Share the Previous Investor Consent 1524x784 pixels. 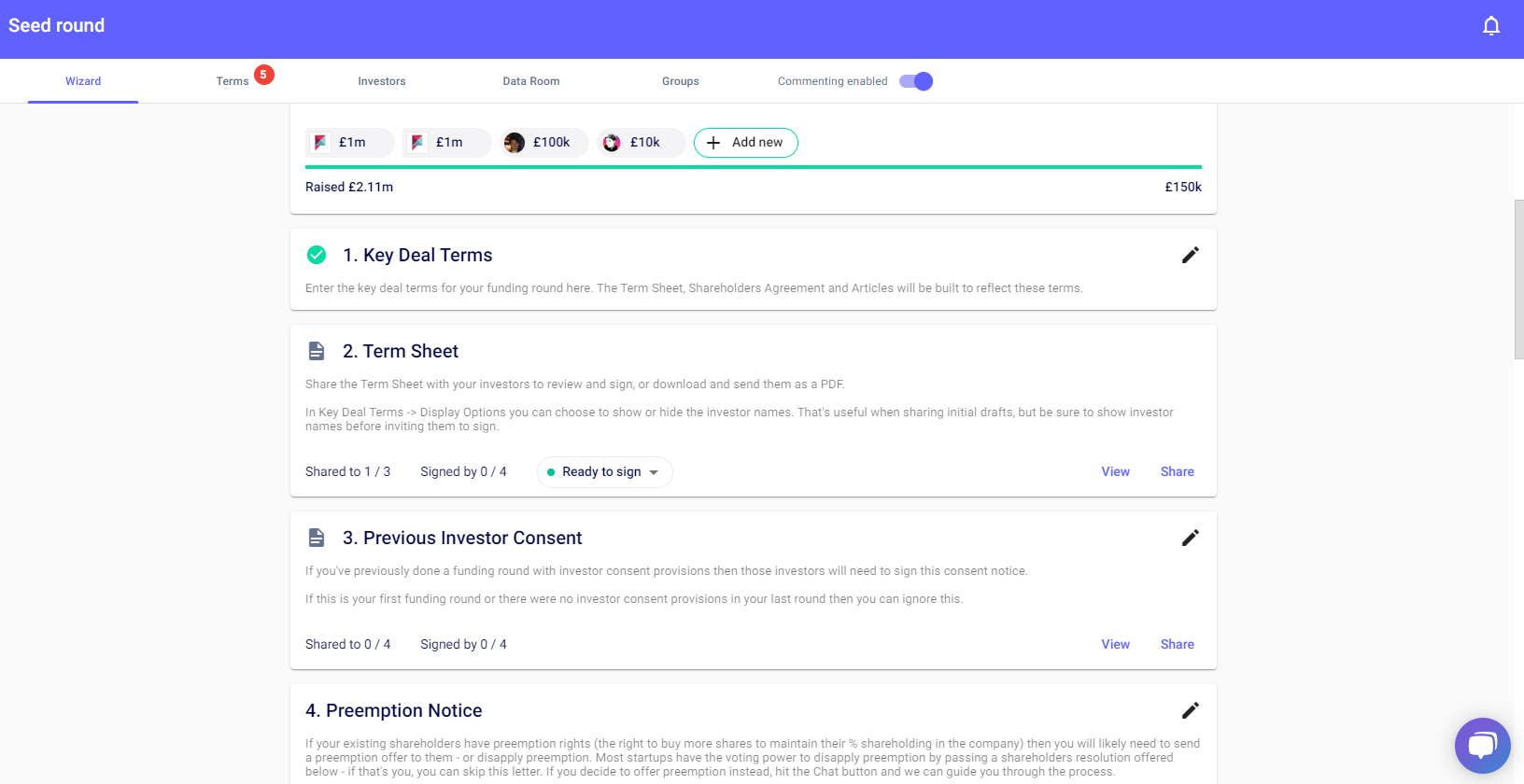click(x=1177, y=645)
